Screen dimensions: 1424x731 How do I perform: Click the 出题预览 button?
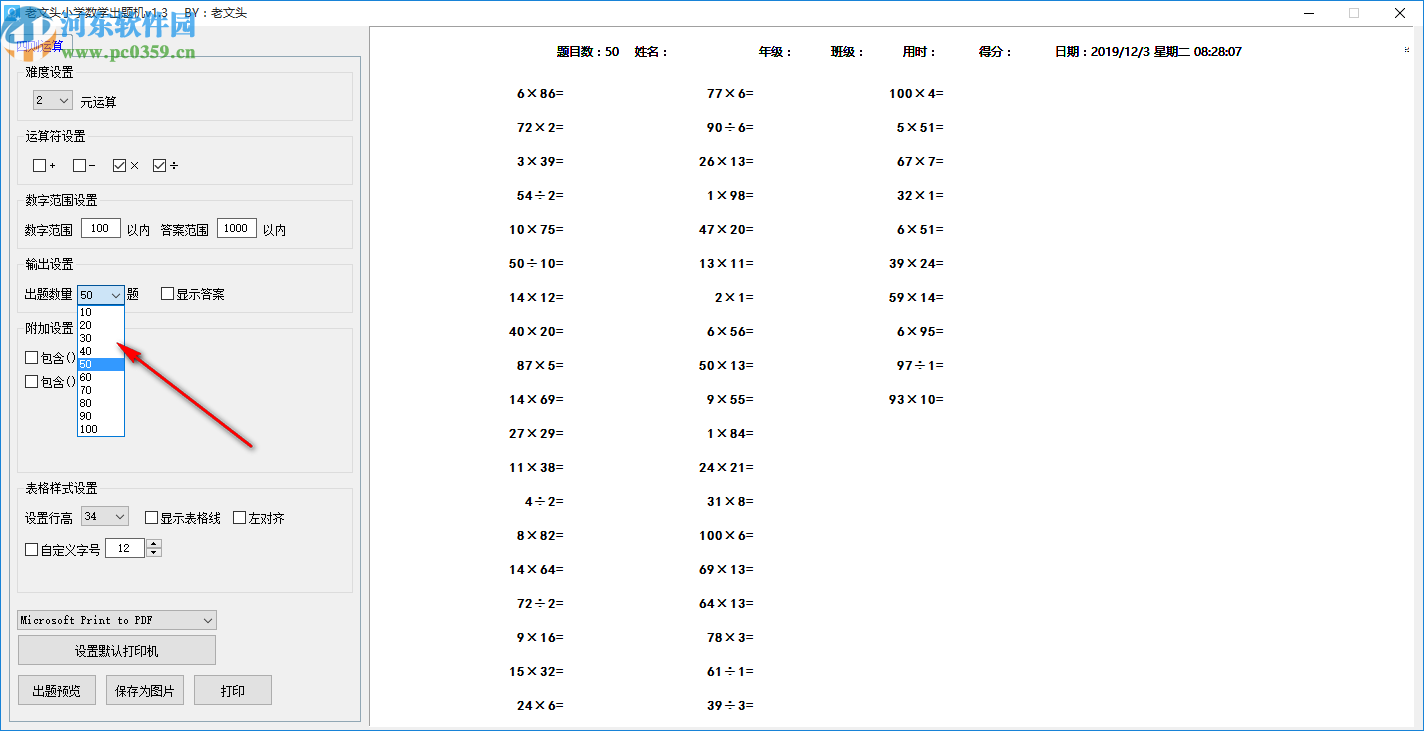pyautogui.click(x=57, y=691)
